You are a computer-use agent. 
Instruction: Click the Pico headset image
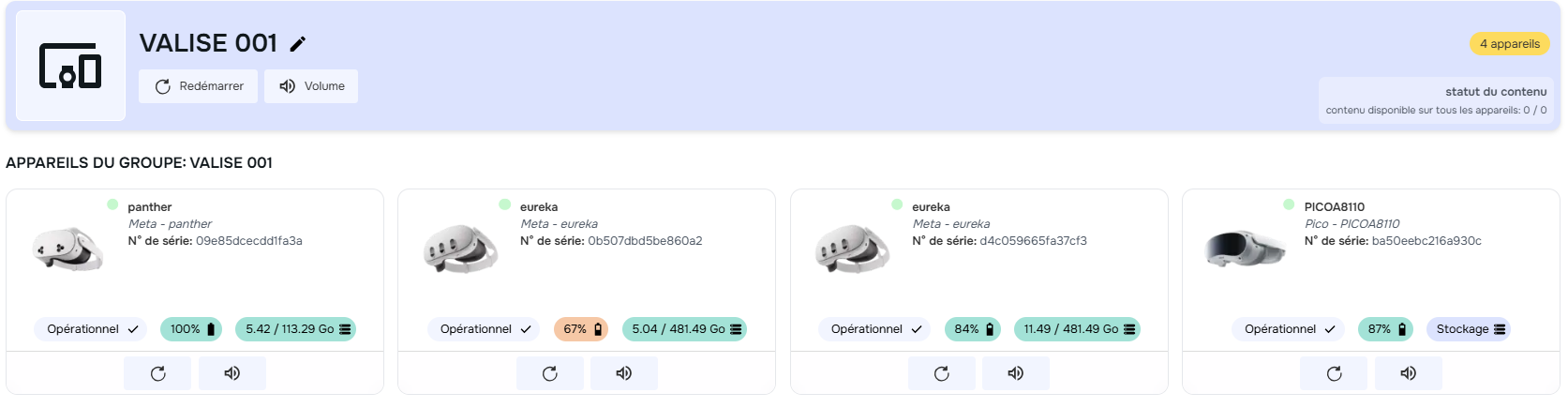point(1245,249)
